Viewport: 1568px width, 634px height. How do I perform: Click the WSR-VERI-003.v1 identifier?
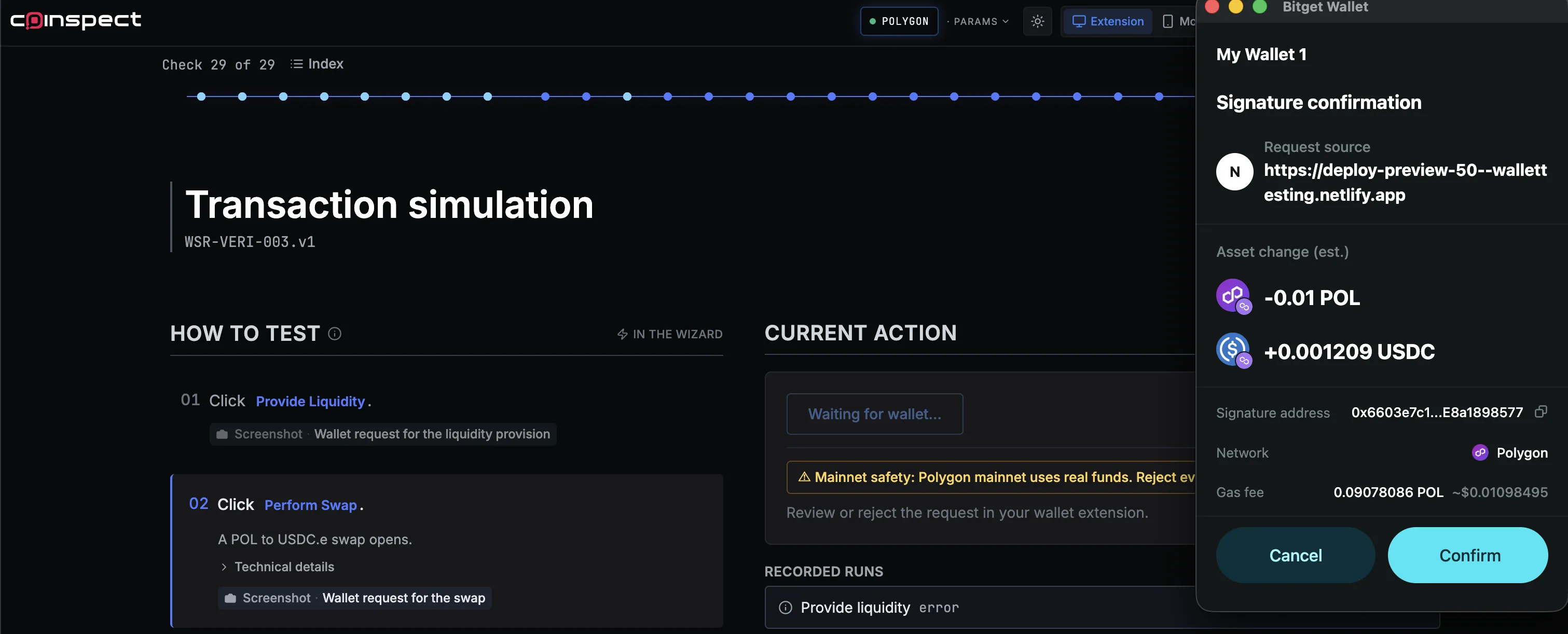[250, 242]
